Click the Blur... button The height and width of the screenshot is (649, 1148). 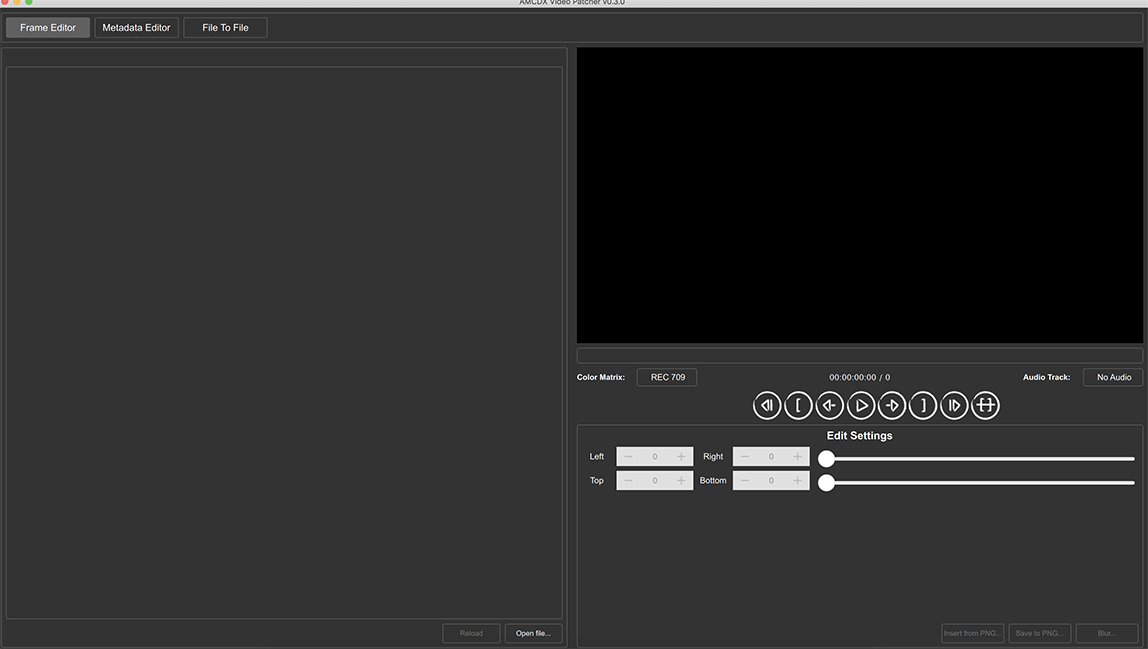[x=1107, y=634]
